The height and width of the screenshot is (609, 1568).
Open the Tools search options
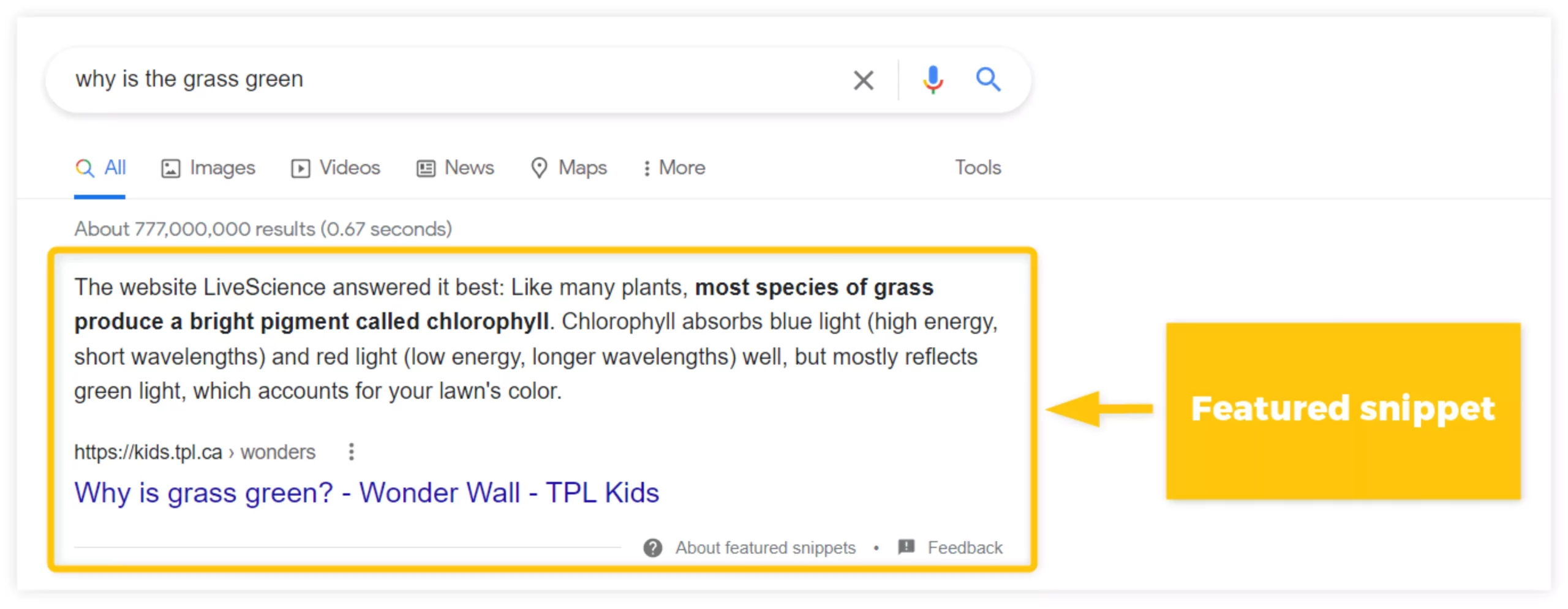(x=978, y=168)
